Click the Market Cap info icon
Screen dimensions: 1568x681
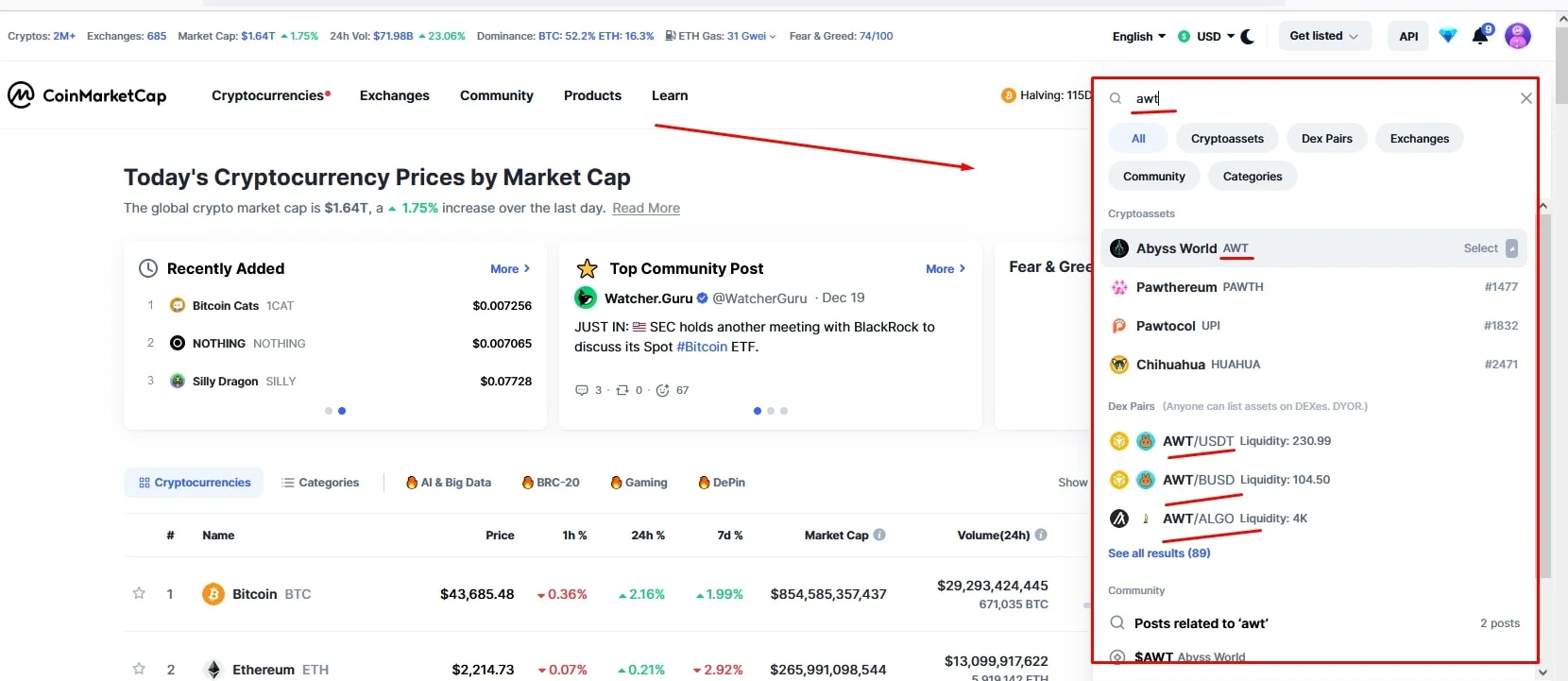879,535
